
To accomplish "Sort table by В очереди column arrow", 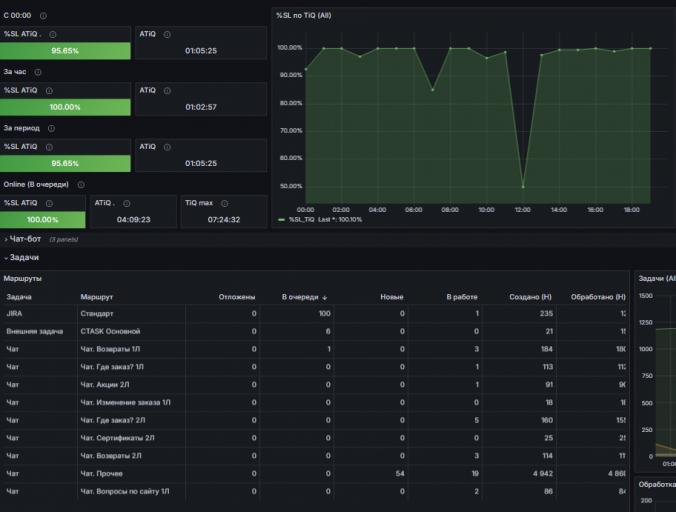I will 325,297.
